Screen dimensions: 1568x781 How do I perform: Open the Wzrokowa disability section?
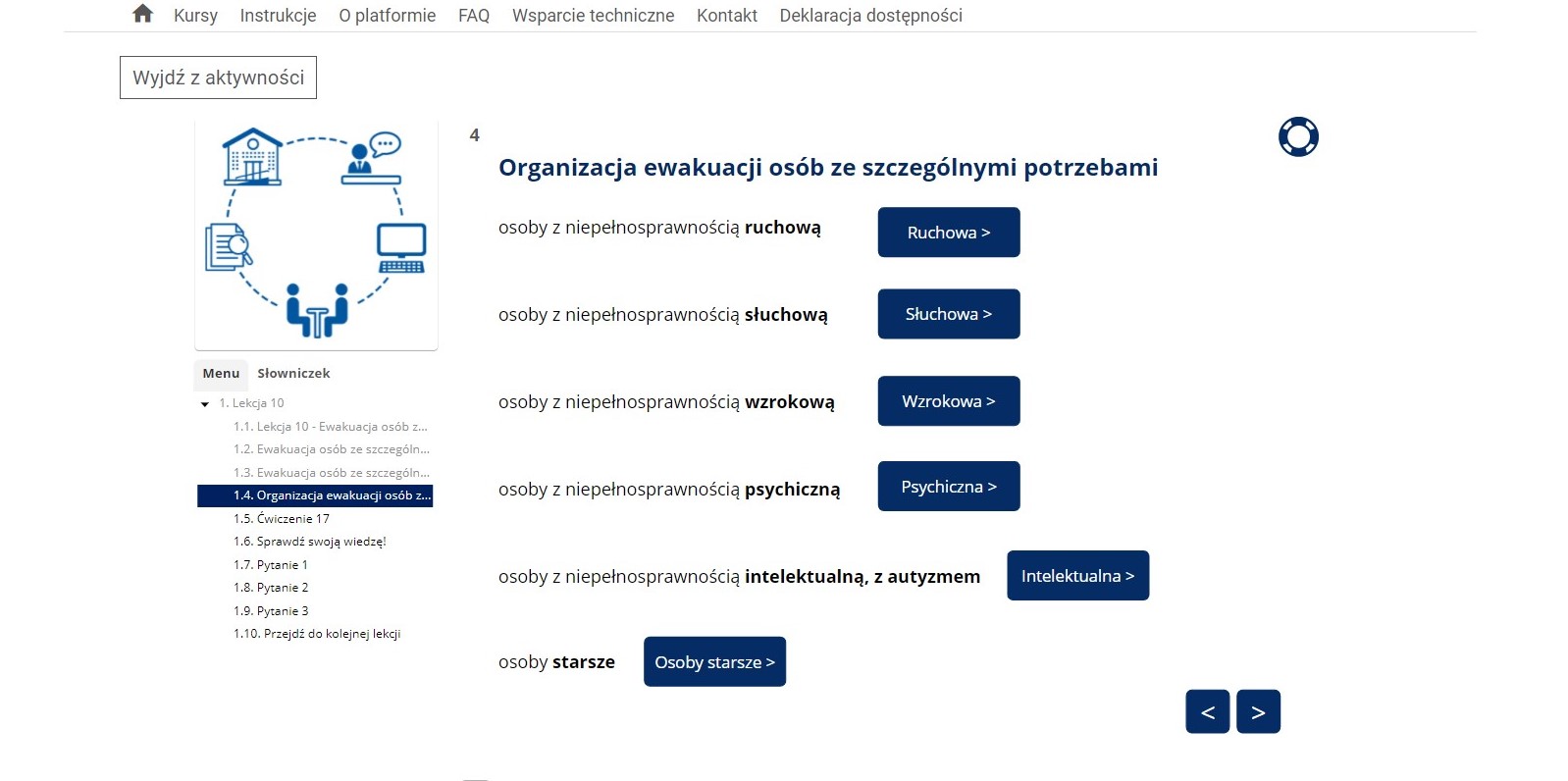click(948, 401)
